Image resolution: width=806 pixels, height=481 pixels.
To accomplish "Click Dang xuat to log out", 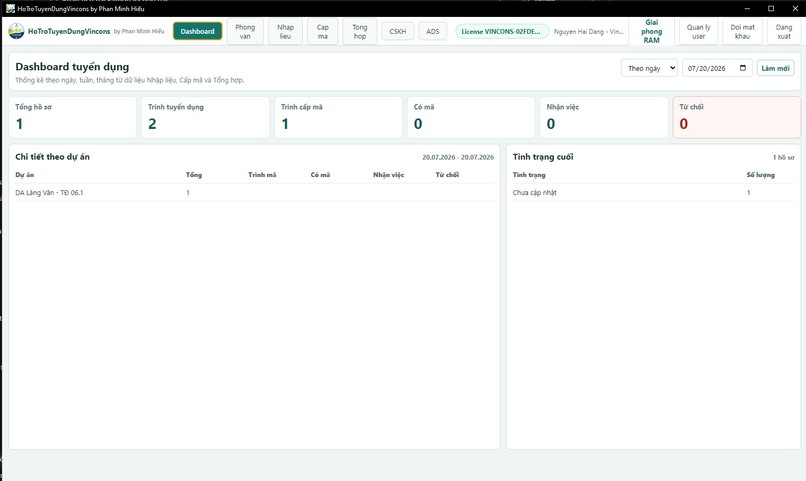I will (784, 31).
